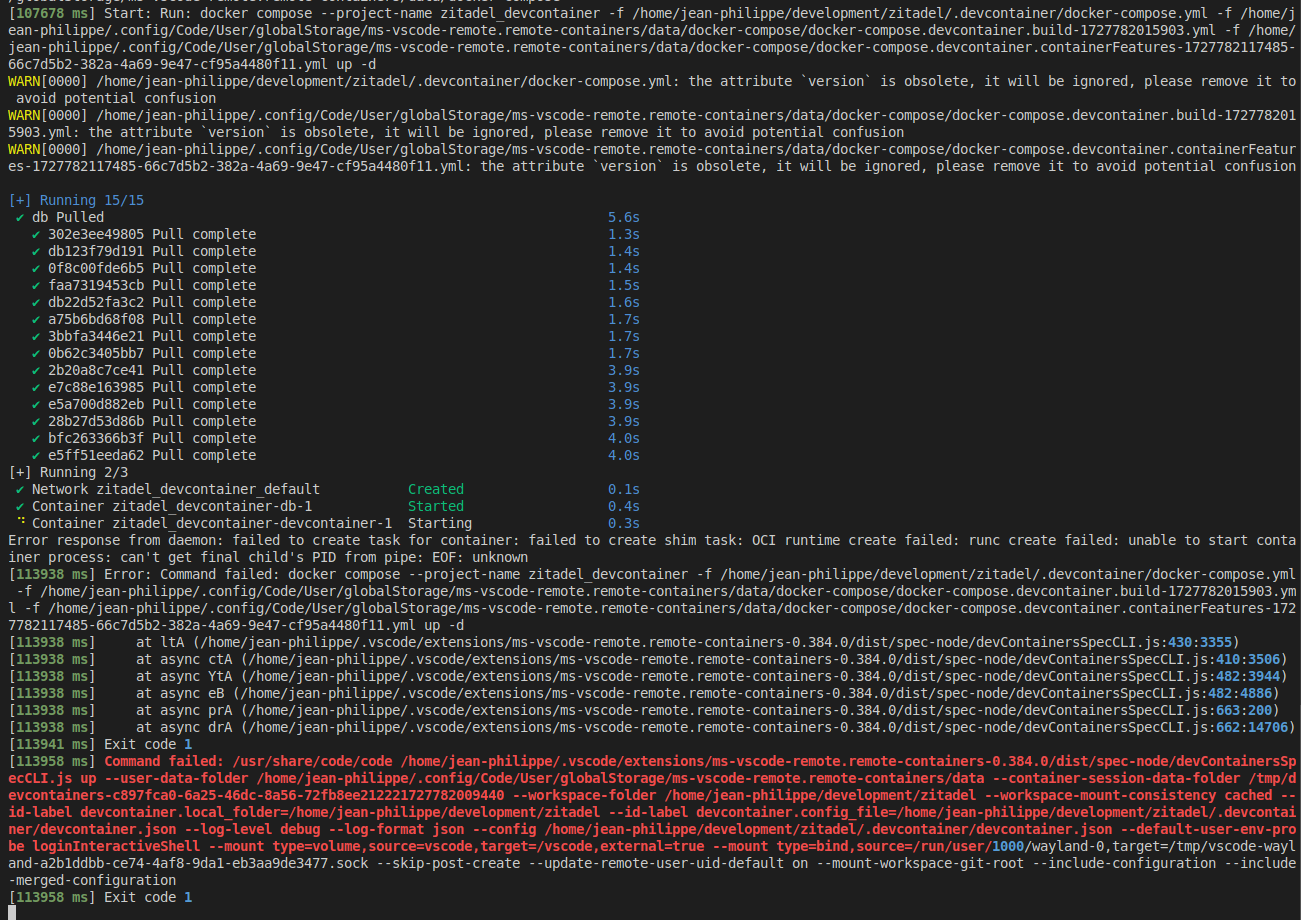
Task: Click the 0.1s network creation time
Action: click(624, 489)
